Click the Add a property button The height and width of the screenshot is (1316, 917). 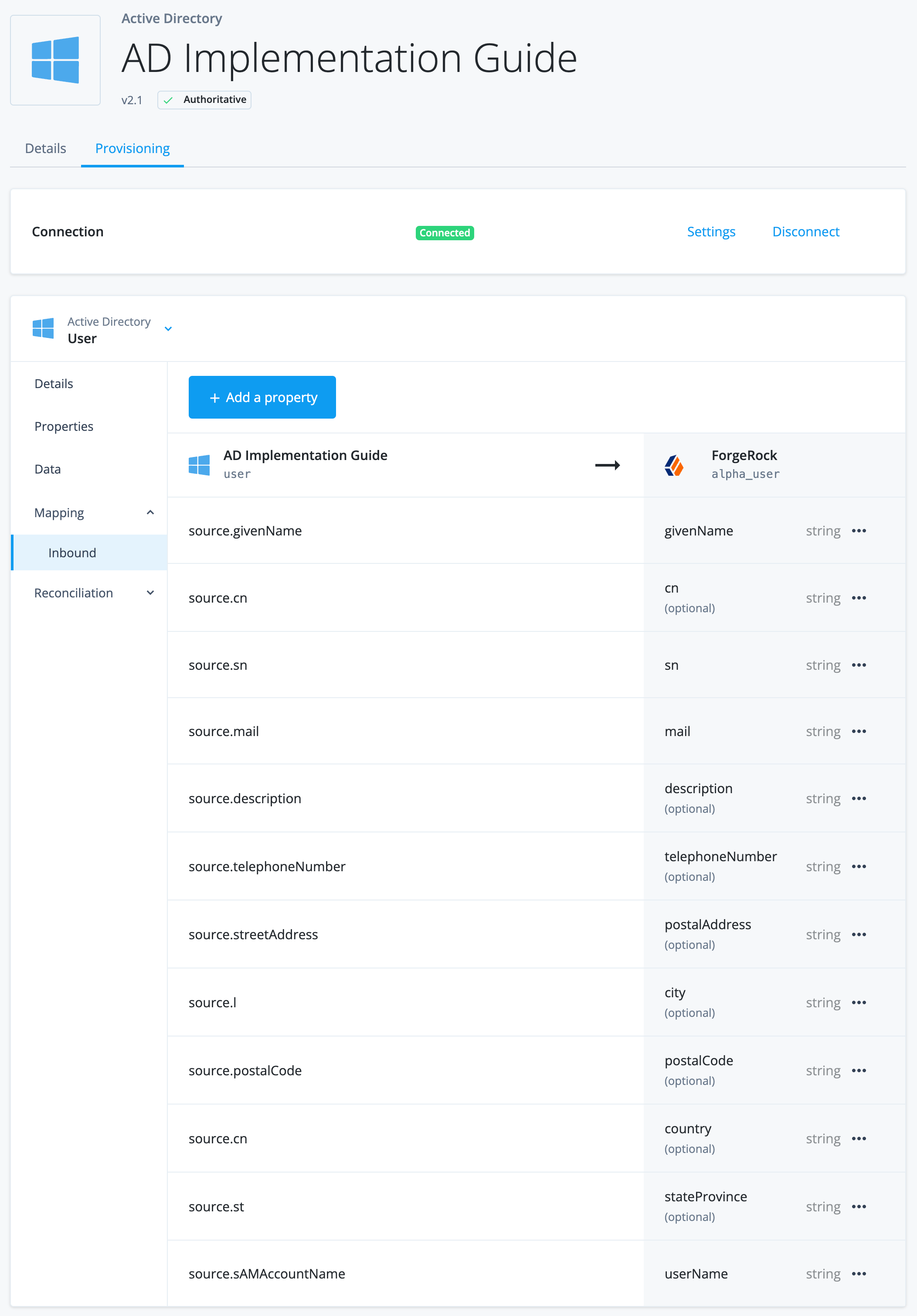click(262, 397)
